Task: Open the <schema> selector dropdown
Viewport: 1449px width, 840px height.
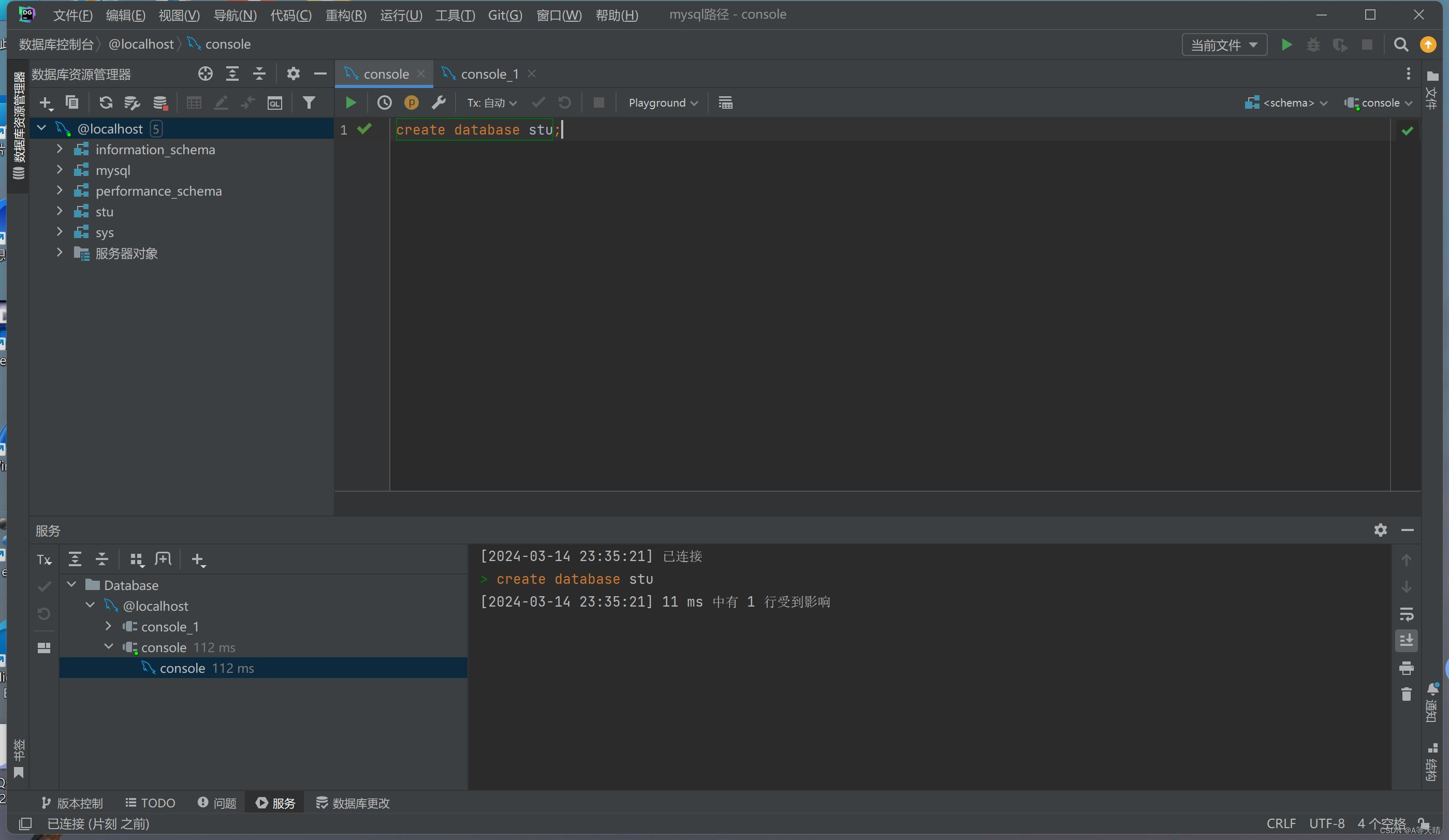Action: point(1287,103)
